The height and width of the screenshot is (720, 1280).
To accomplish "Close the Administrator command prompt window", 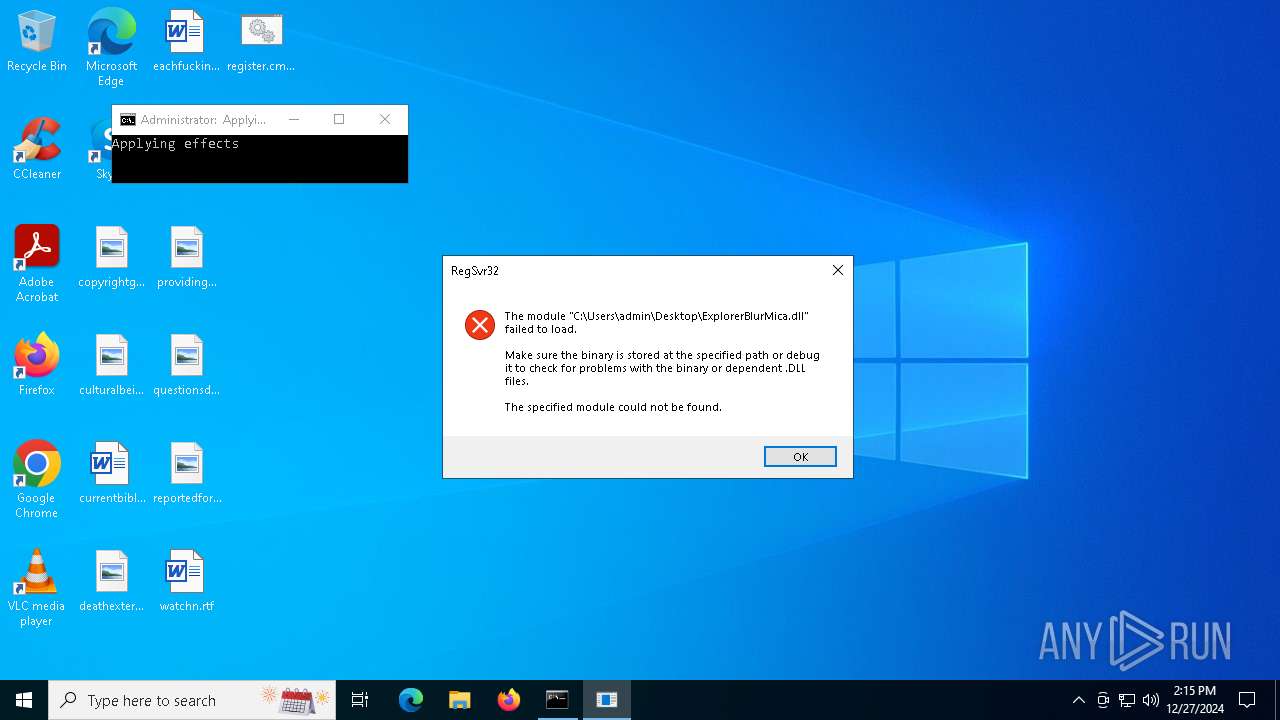I will tap(385, 119).
